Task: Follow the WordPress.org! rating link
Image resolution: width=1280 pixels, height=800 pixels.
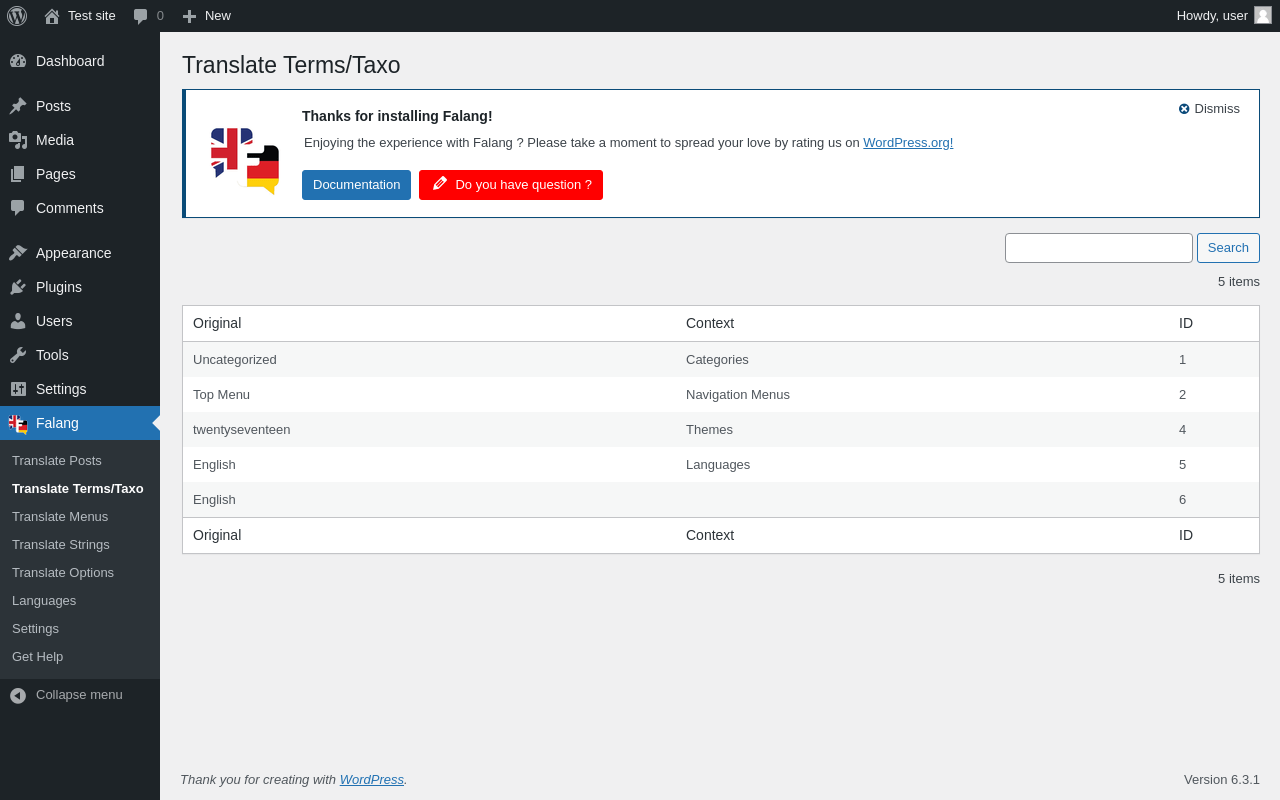Action: [908, 143]
